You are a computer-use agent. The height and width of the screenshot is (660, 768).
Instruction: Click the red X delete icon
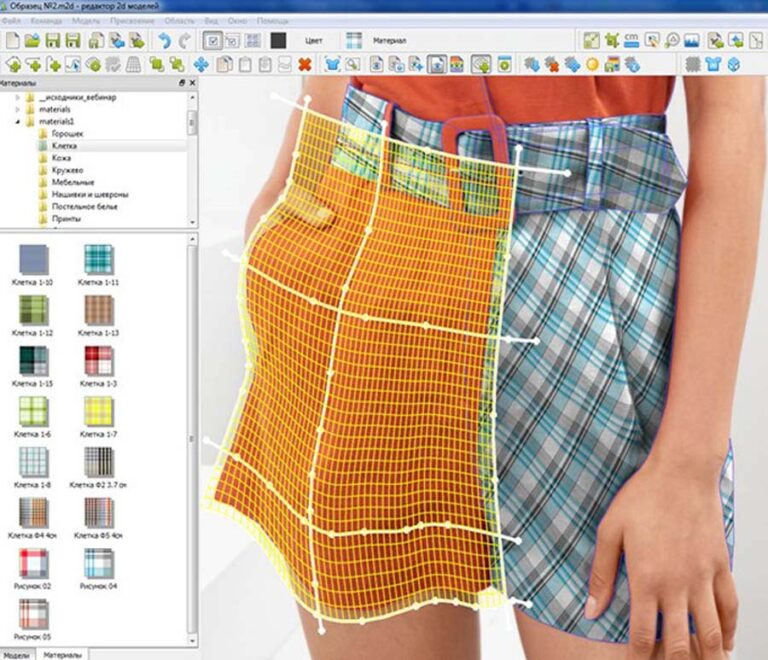tap(305, 64)
